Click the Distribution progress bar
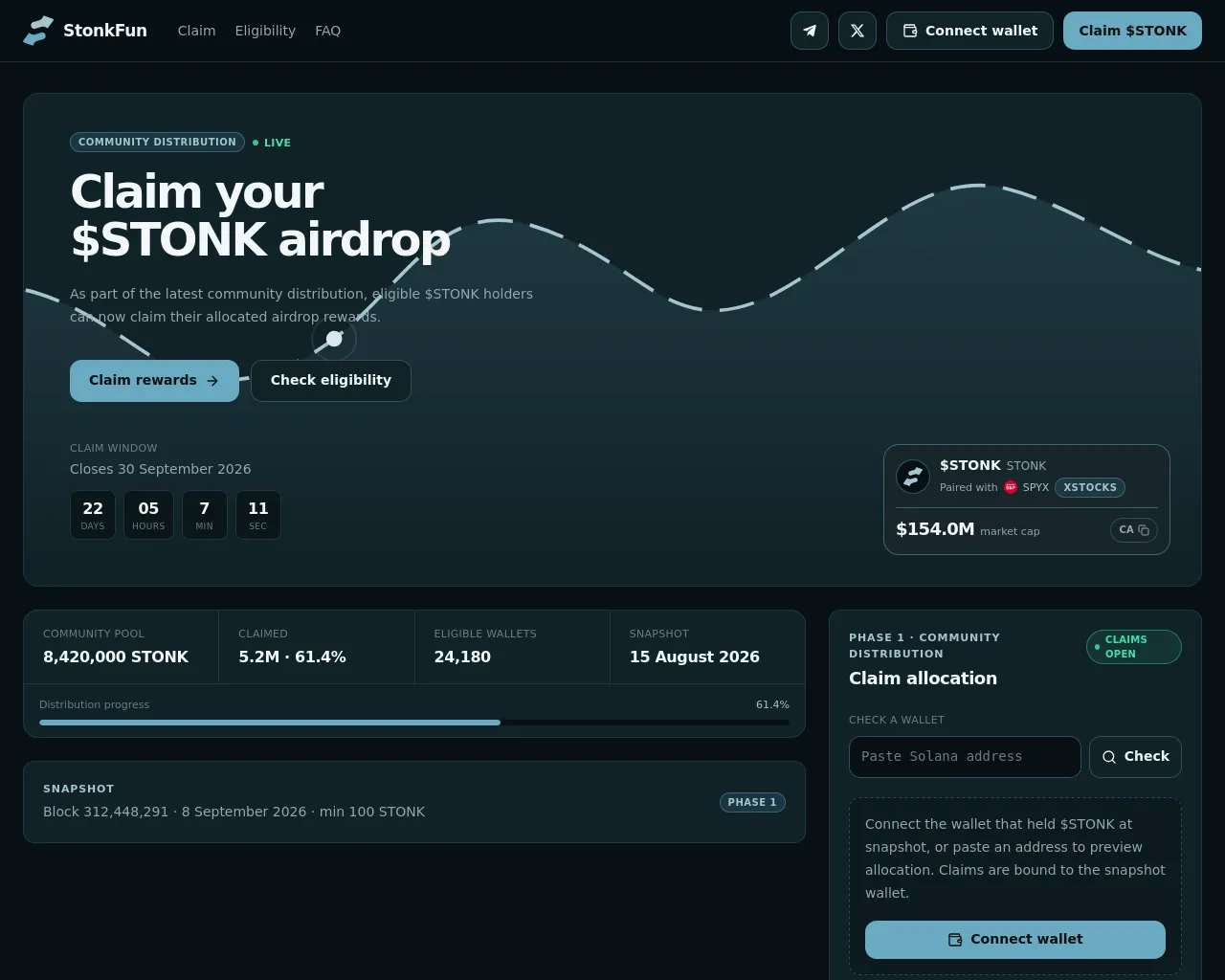1225x980 pixels. (414, 723)
